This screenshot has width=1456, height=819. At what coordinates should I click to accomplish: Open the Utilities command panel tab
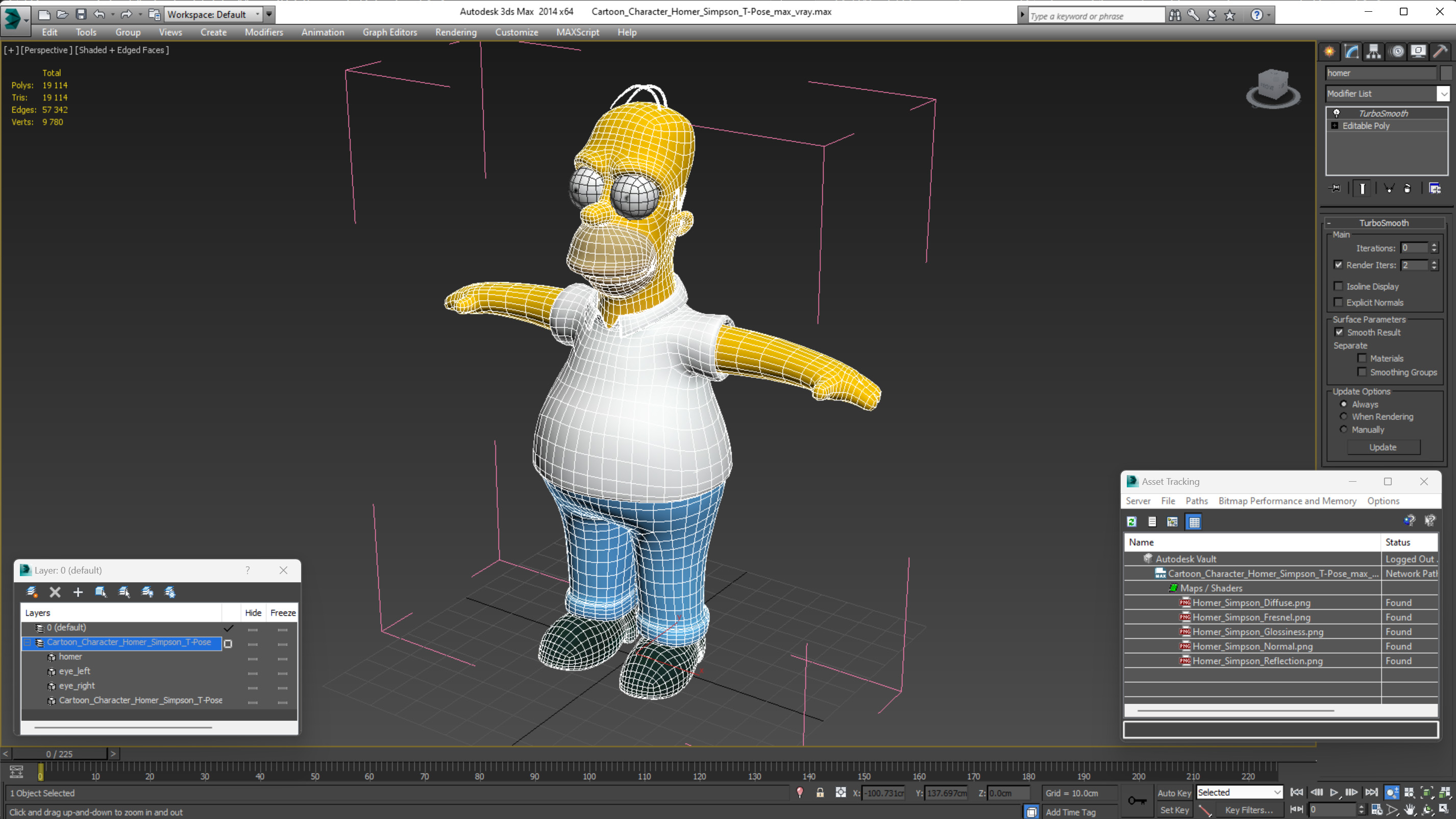tap(1441, 52)
